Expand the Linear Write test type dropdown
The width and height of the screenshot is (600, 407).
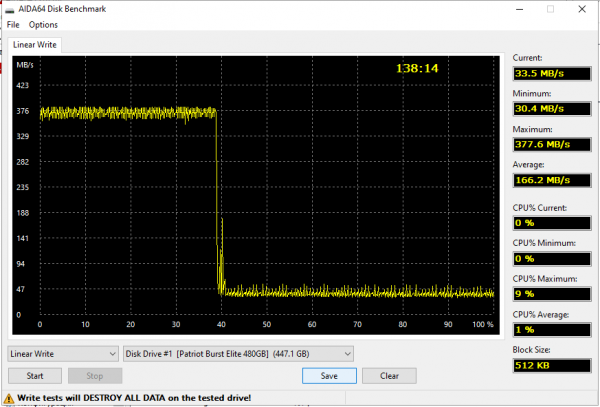pos(63,353)
